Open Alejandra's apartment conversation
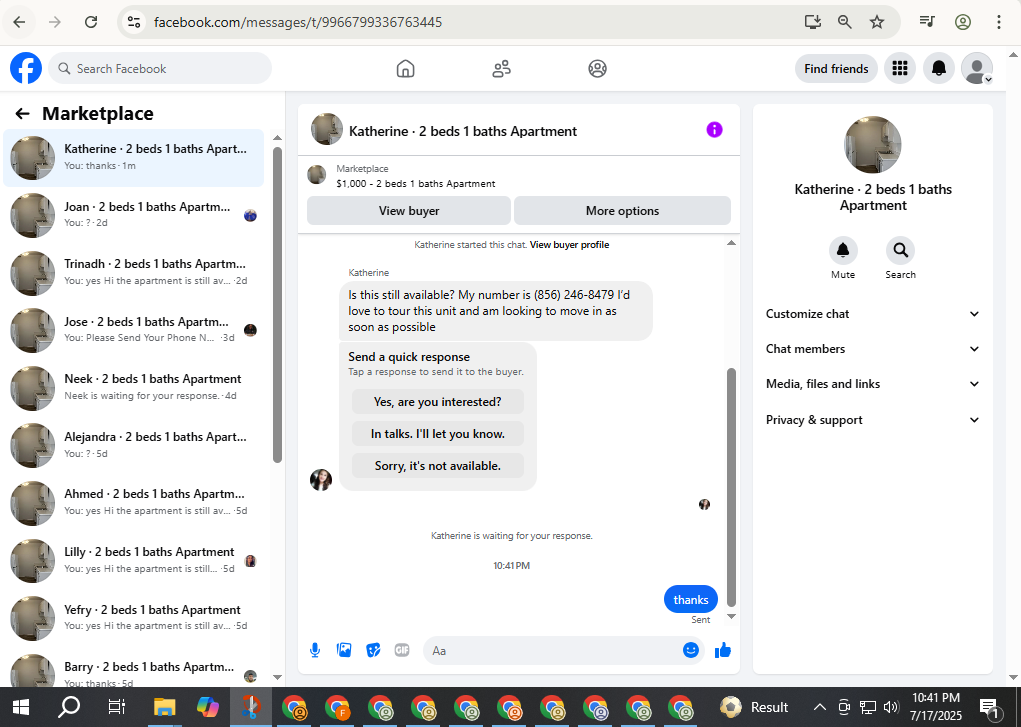Screen dimensions: 1021x727 (x=133, y=445)
